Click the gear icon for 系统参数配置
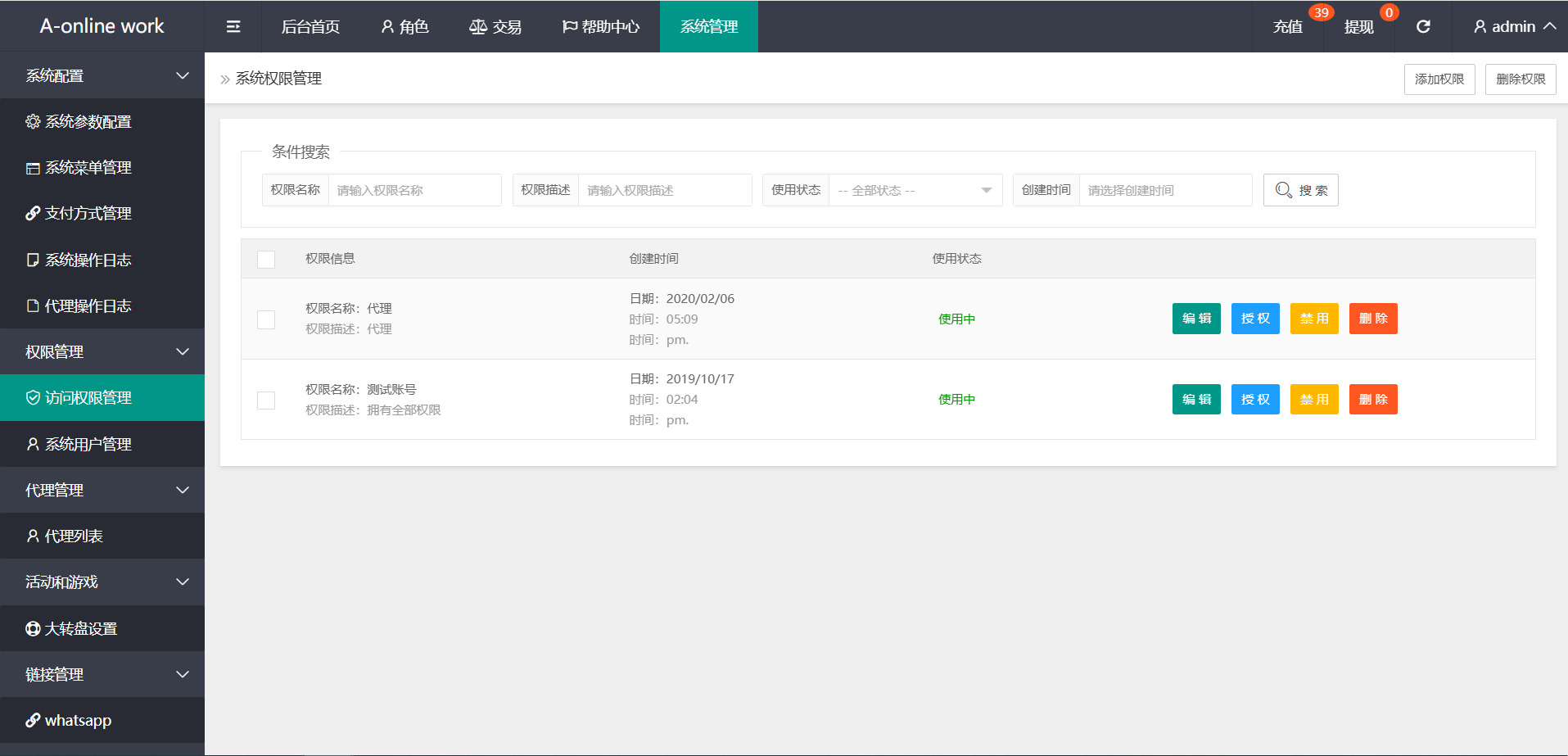This screenshot has height=756, width=1568. (x=33, y=122)
